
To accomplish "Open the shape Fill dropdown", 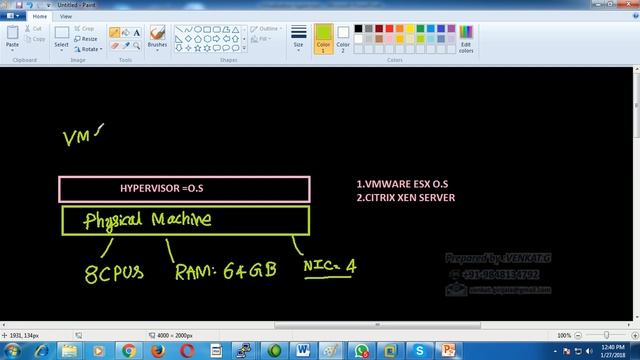I will coord(261,39).
